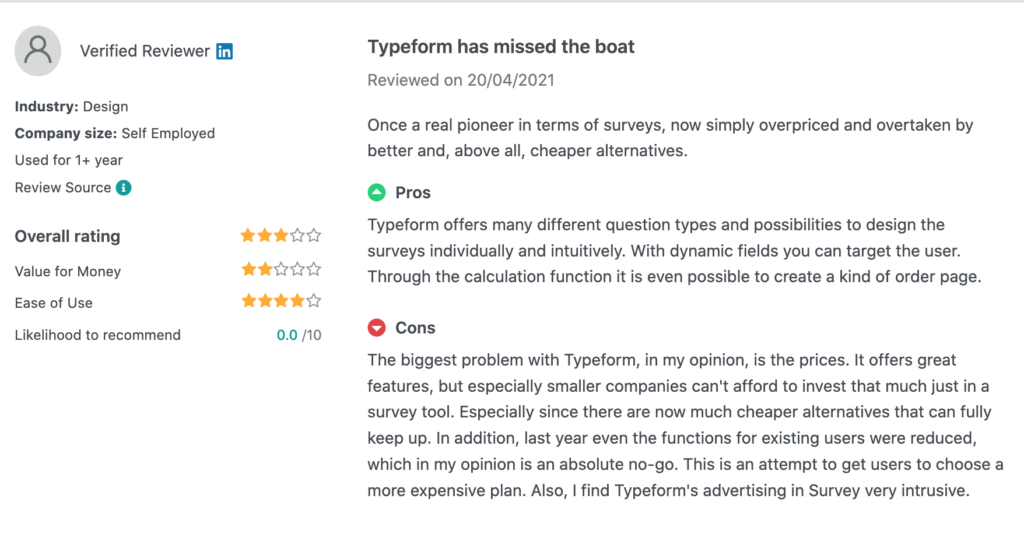Image resolution: width=1024 pixels, height=534 pixels.
Task: Click the green Pros arrow icon
Action: pyautogui.click(x=377, y=193)
